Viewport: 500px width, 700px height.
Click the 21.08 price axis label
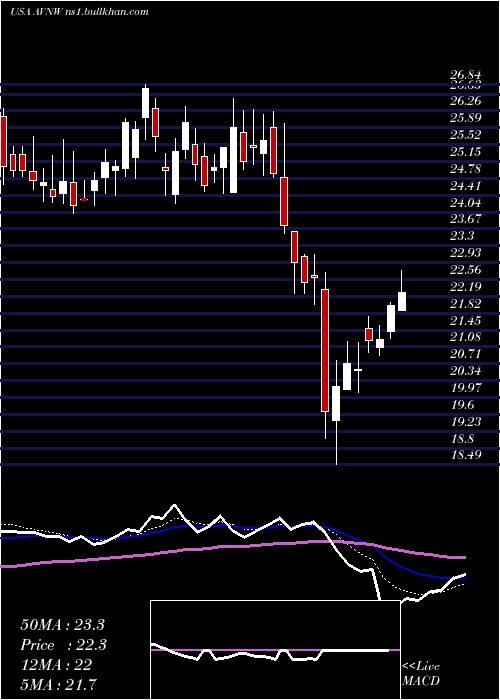pos(465,337)
